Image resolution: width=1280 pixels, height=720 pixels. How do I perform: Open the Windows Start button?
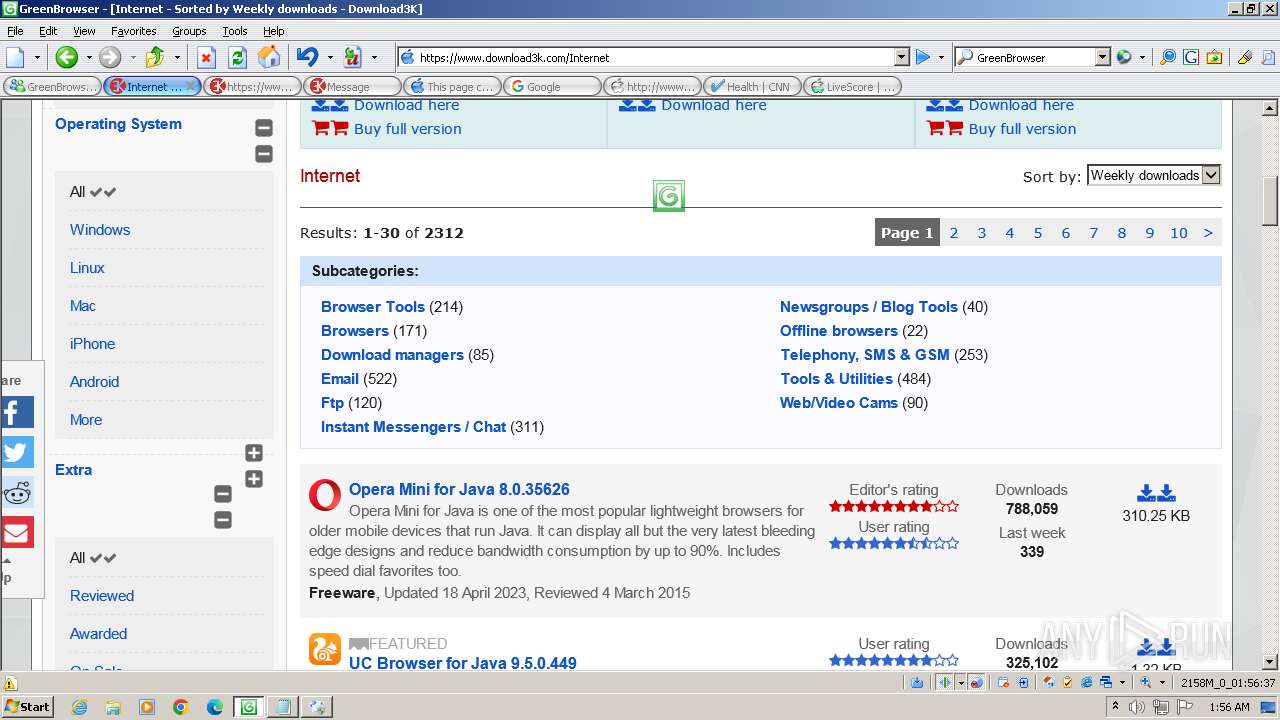tap(27, 706)
